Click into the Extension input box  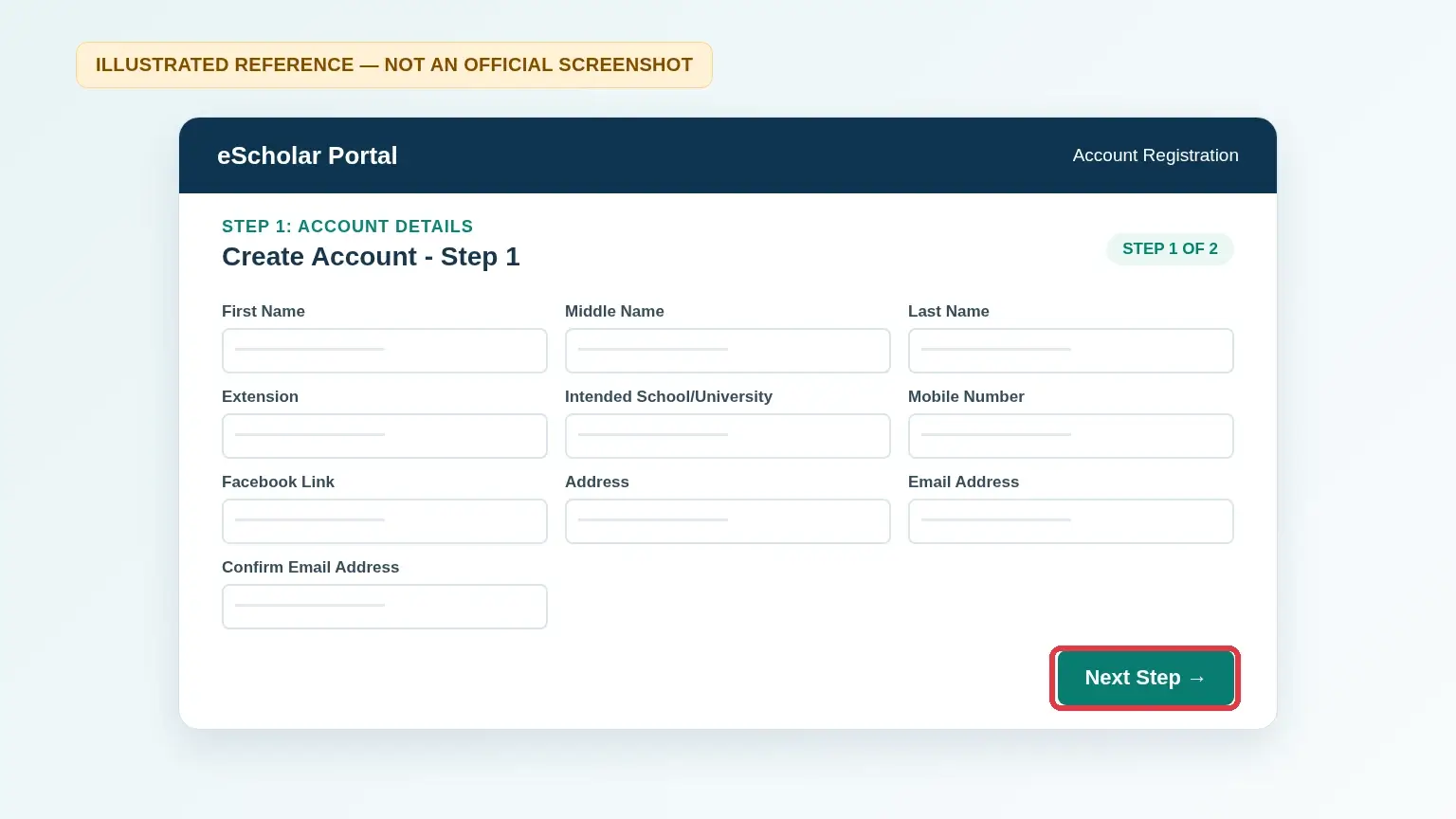tap(385, 436)
